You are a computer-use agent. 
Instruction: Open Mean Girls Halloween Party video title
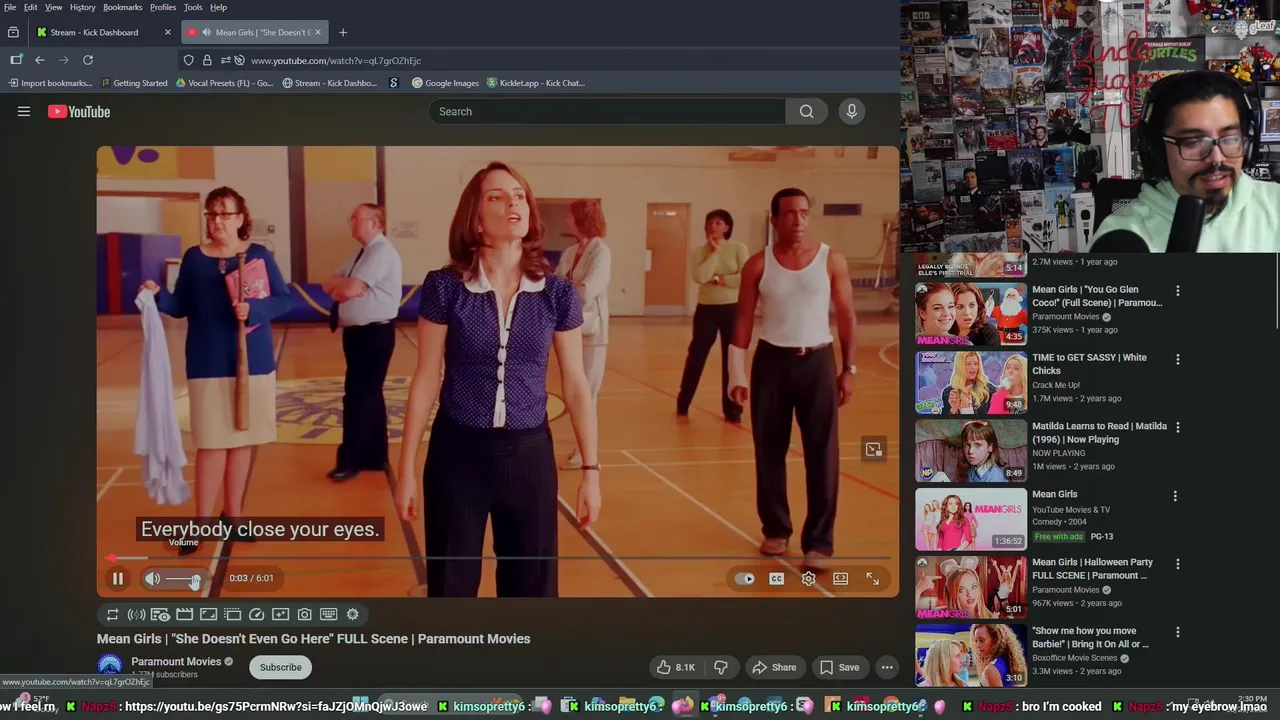(x=1092, y=569)
